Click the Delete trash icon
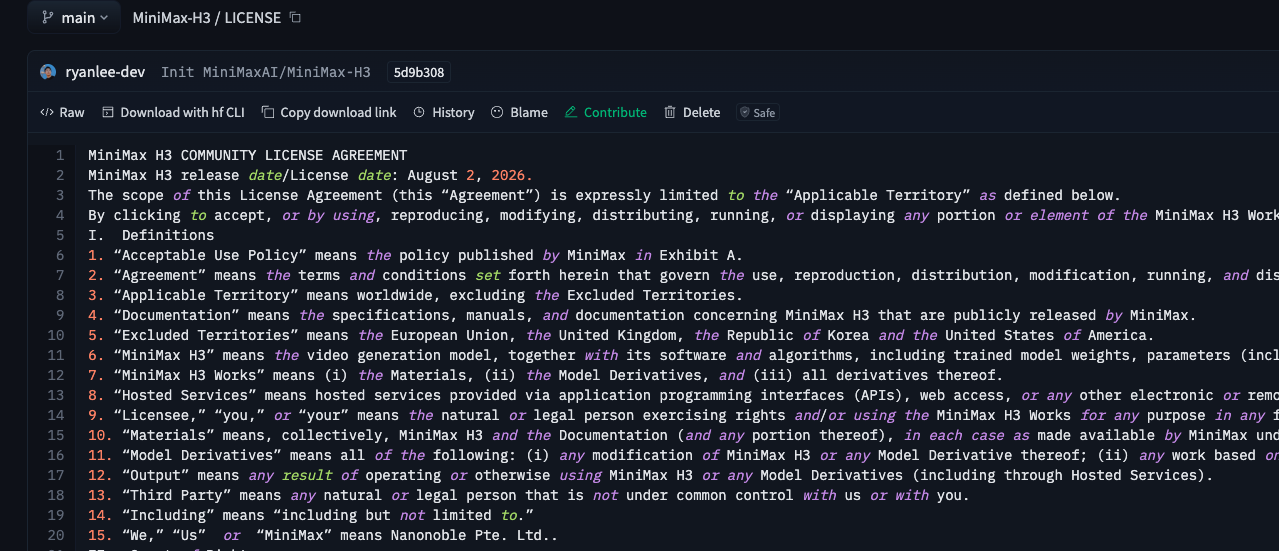The width and height of the screenshot is (1279, 551). [x=670, y=112]
